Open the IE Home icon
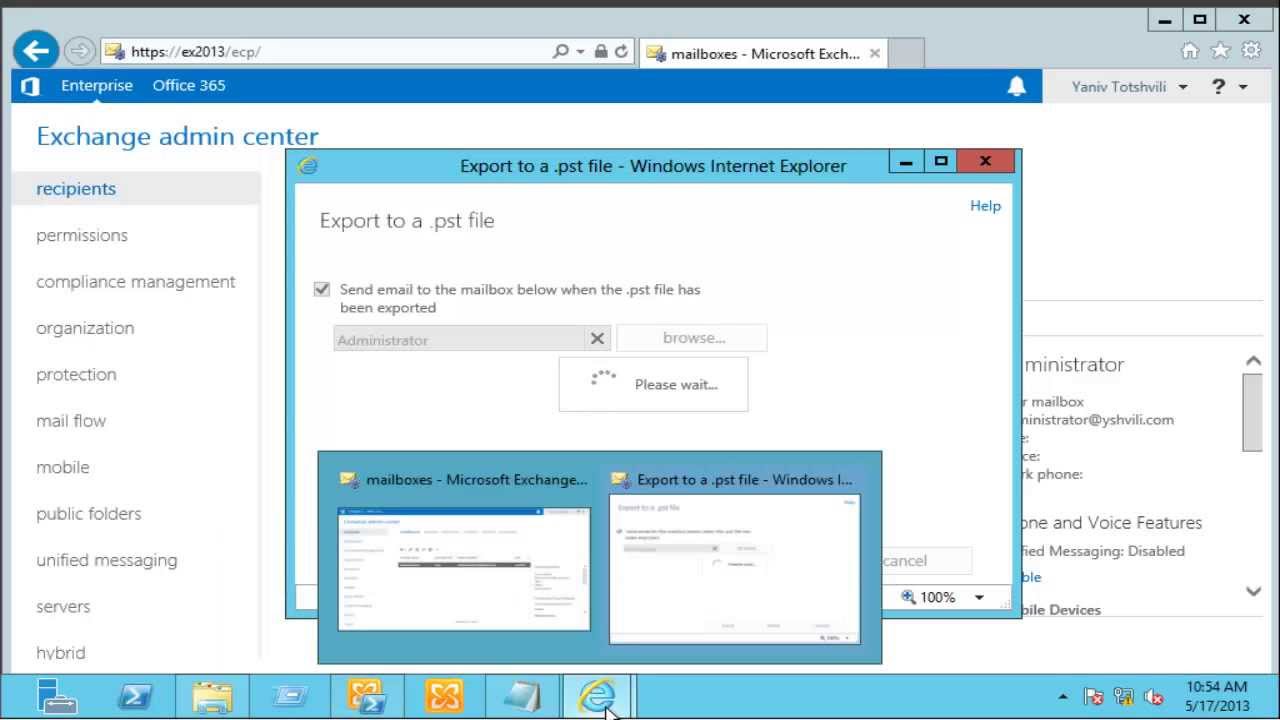 click(1190, 51)
